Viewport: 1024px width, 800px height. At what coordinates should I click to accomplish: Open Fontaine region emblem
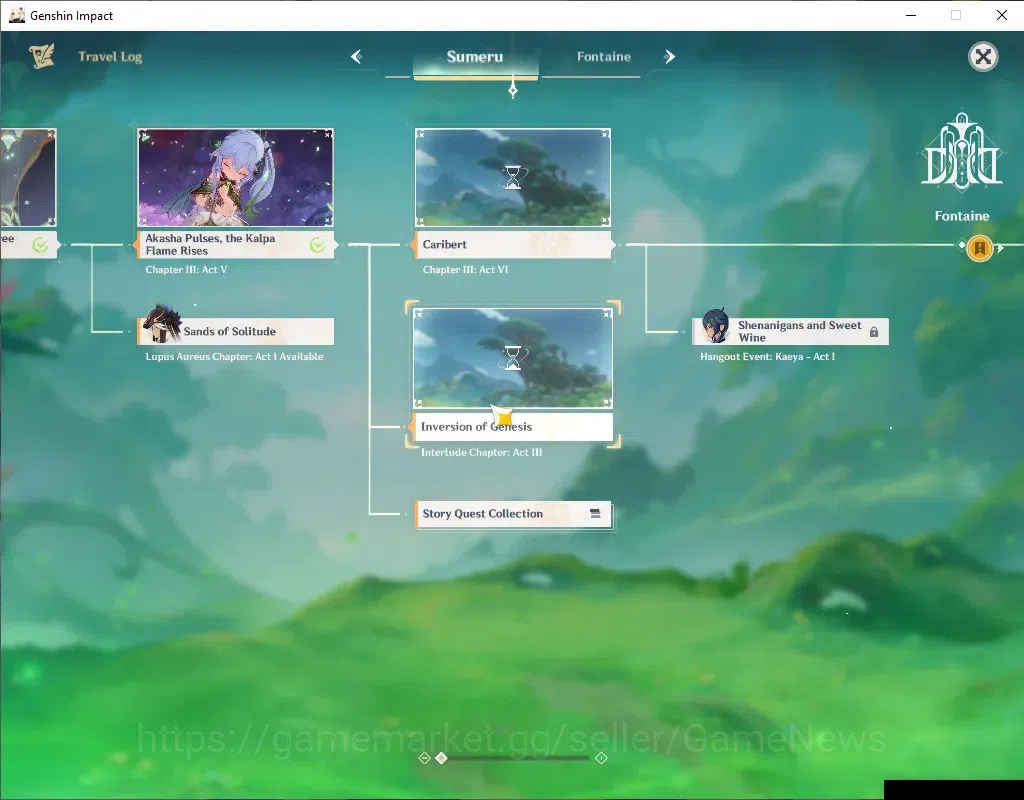click(961, 152)
